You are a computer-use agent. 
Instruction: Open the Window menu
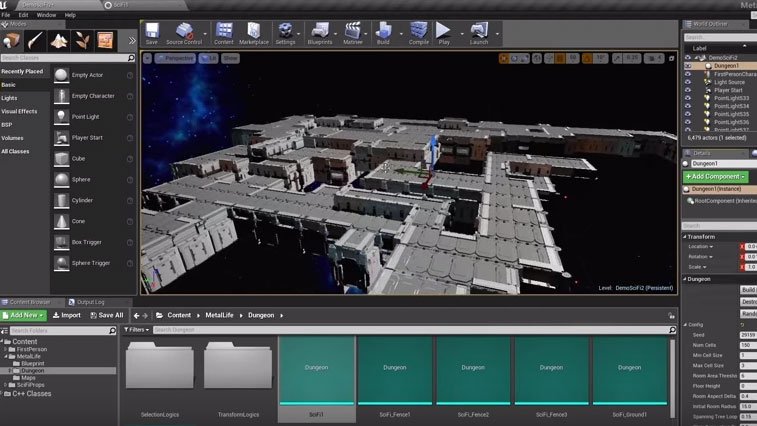[x=46, y=15]
